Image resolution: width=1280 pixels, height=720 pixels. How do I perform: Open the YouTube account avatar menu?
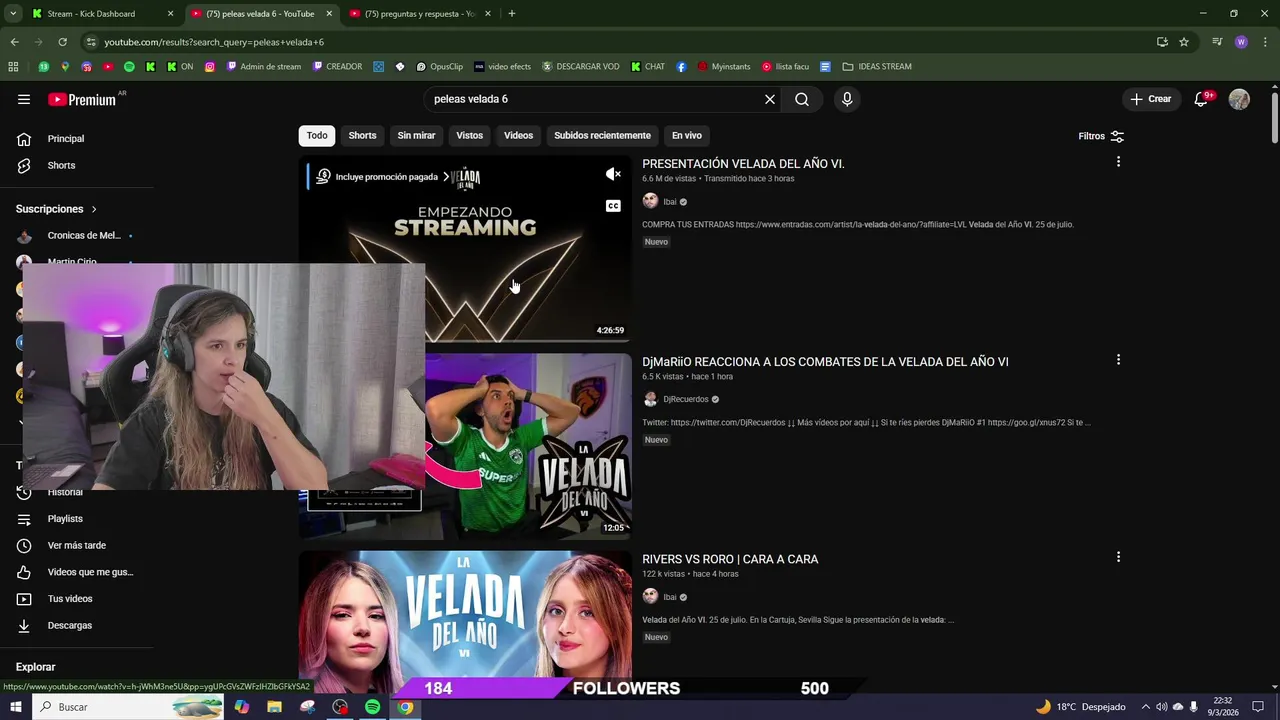[x=1239, y=99]
